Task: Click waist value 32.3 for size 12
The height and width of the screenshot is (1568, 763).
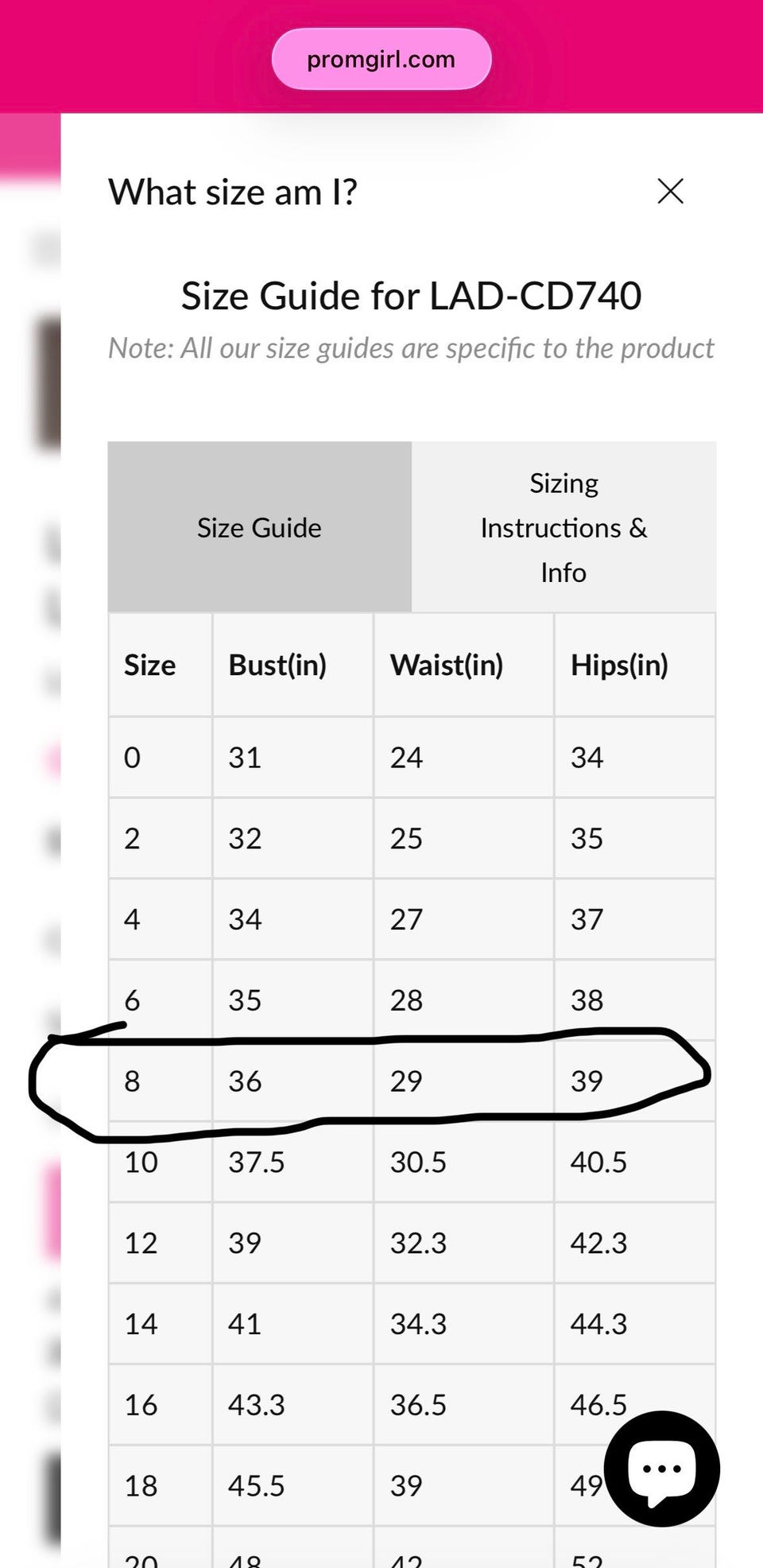Action: coord(418,1243)
